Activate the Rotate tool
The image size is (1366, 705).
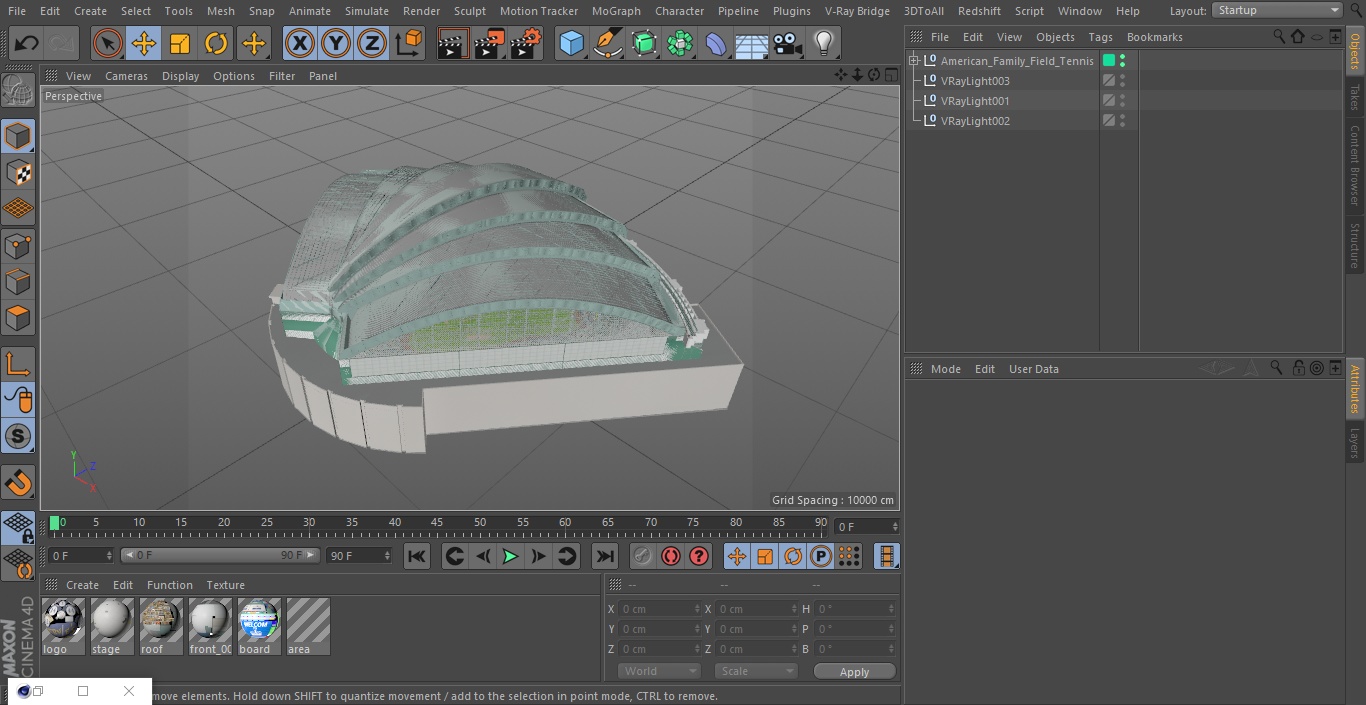(216, 44)
